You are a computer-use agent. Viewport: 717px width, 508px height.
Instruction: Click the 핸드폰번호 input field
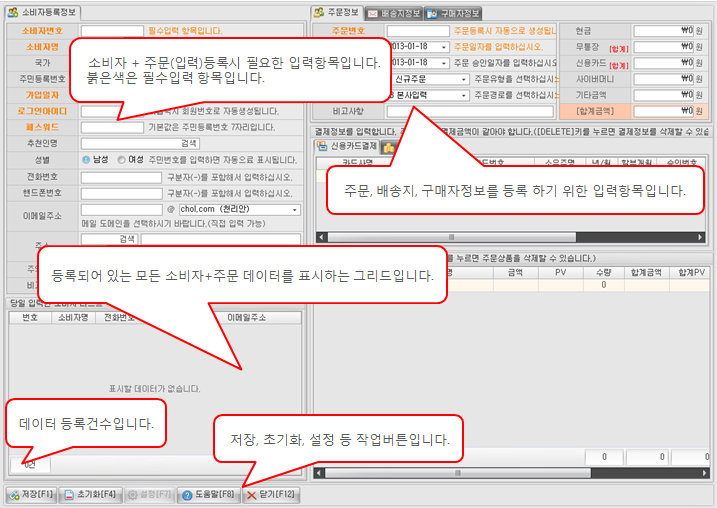121,193
